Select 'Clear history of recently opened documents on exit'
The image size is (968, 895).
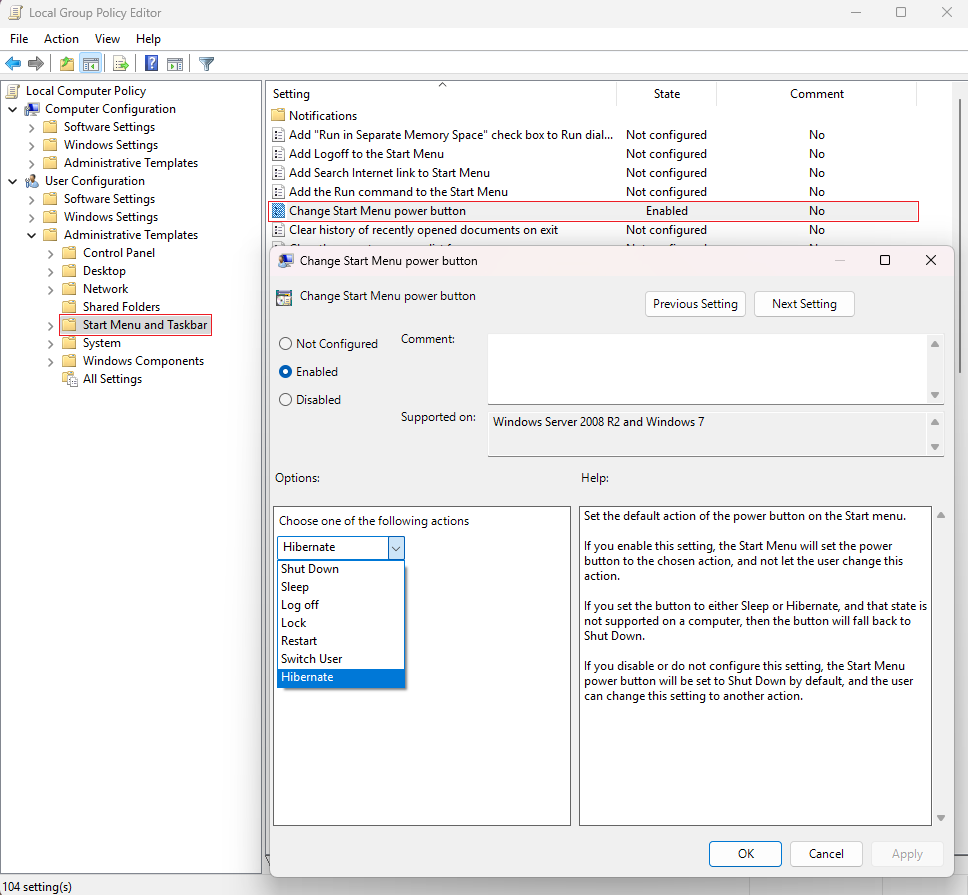(593, 230)
